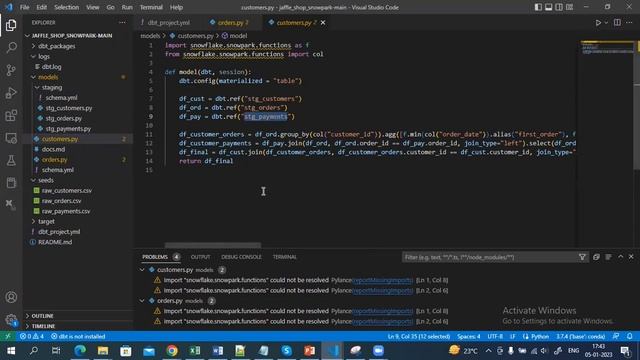Viewport: 640px width, 360px height.
Task: Open the Manage gear icon
Action: 11,320
